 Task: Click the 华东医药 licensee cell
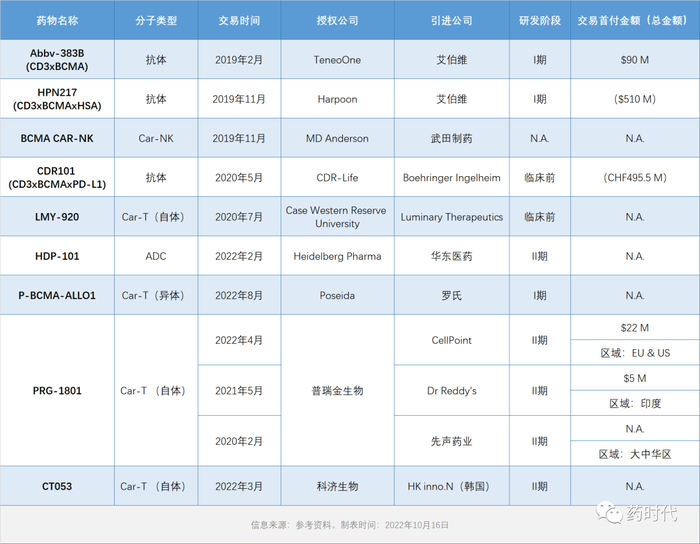452,256
